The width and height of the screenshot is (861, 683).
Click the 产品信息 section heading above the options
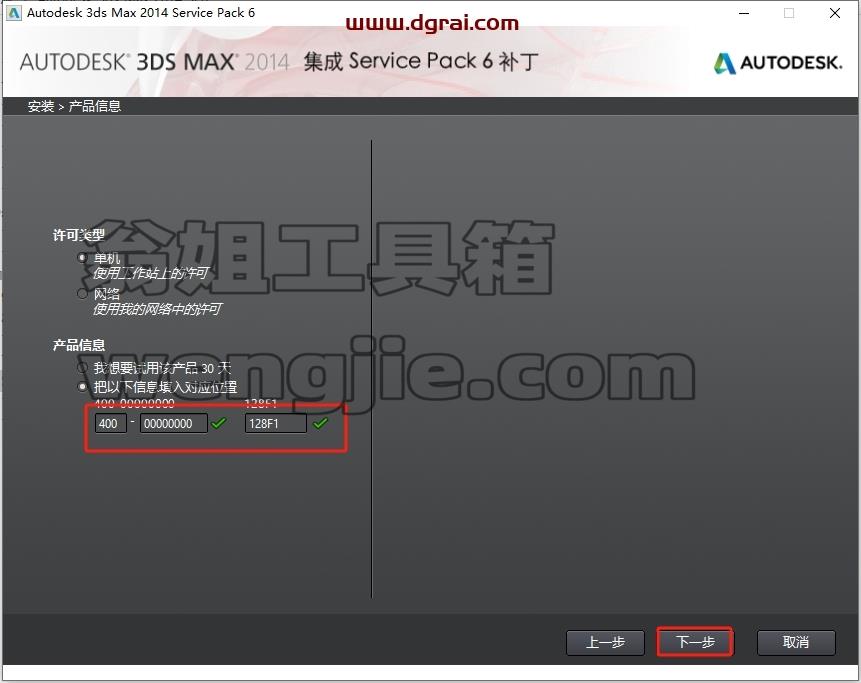coord(79,345)
